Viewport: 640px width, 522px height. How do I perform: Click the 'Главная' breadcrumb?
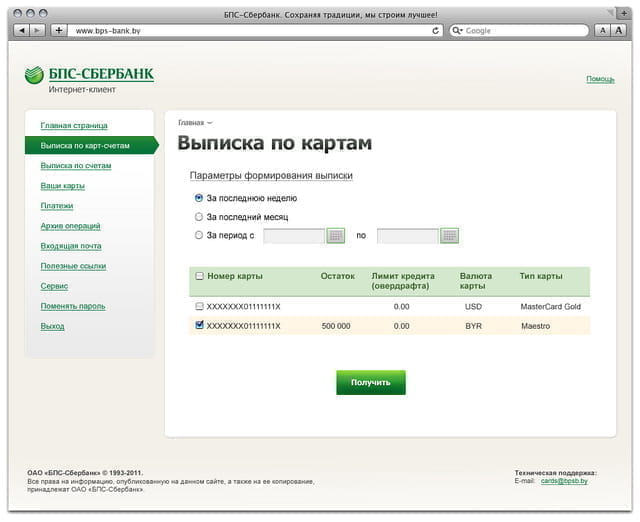click(191, 122)
